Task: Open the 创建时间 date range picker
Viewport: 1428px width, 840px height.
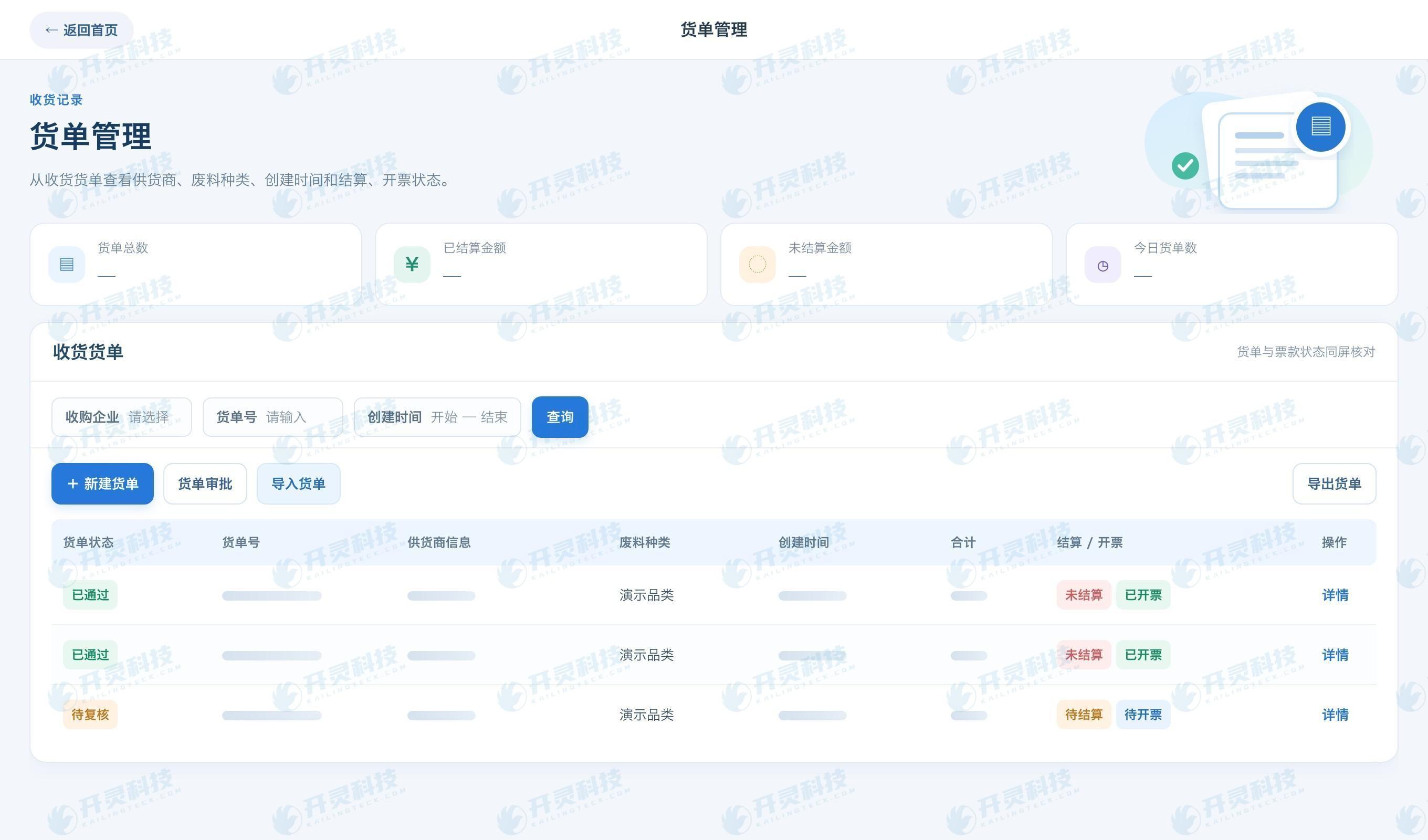Action: (437, 417)
